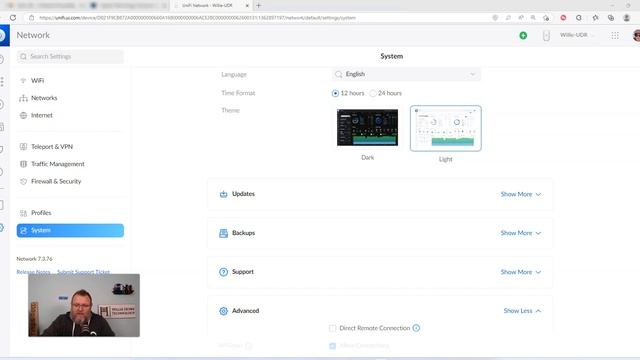Click the red extension icon in browser toolbar

point(563,18)
